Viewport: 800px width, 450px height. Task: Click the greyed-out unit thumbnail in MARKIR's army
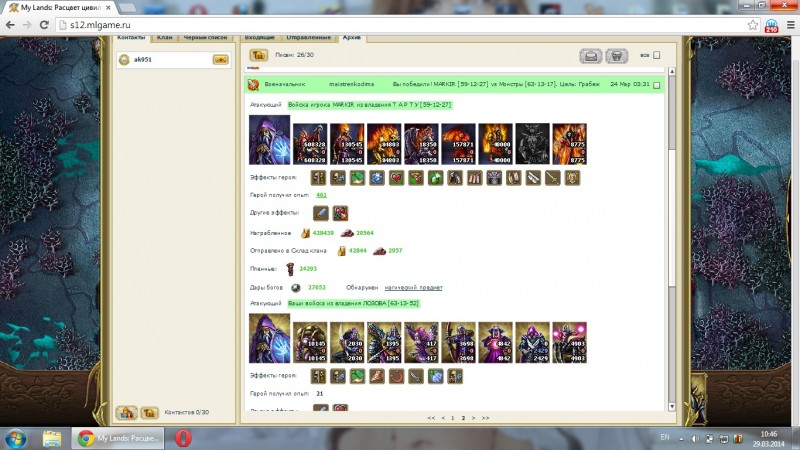click(x=533, y=144)
